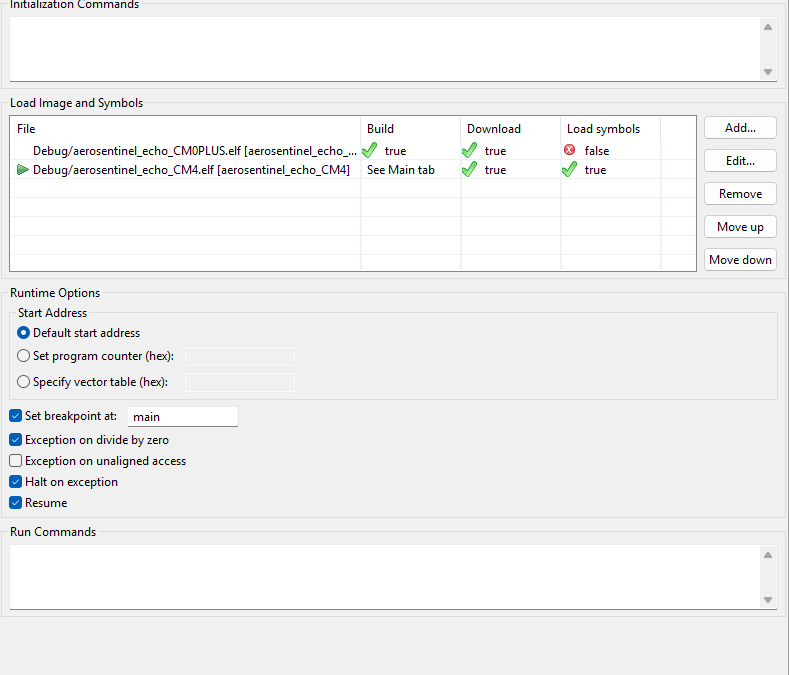The image size is (789, 675).
Task: Click Initialization Commands scroll up arrow
Action: pos(768,27)
